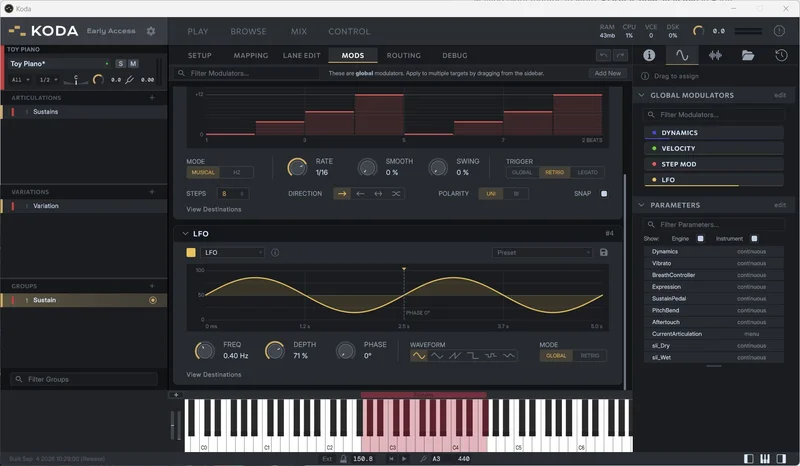Click the tuning fork icon beside A3
Screen dimensions: 800x466
pyautogui.click(x=423, y=459)
